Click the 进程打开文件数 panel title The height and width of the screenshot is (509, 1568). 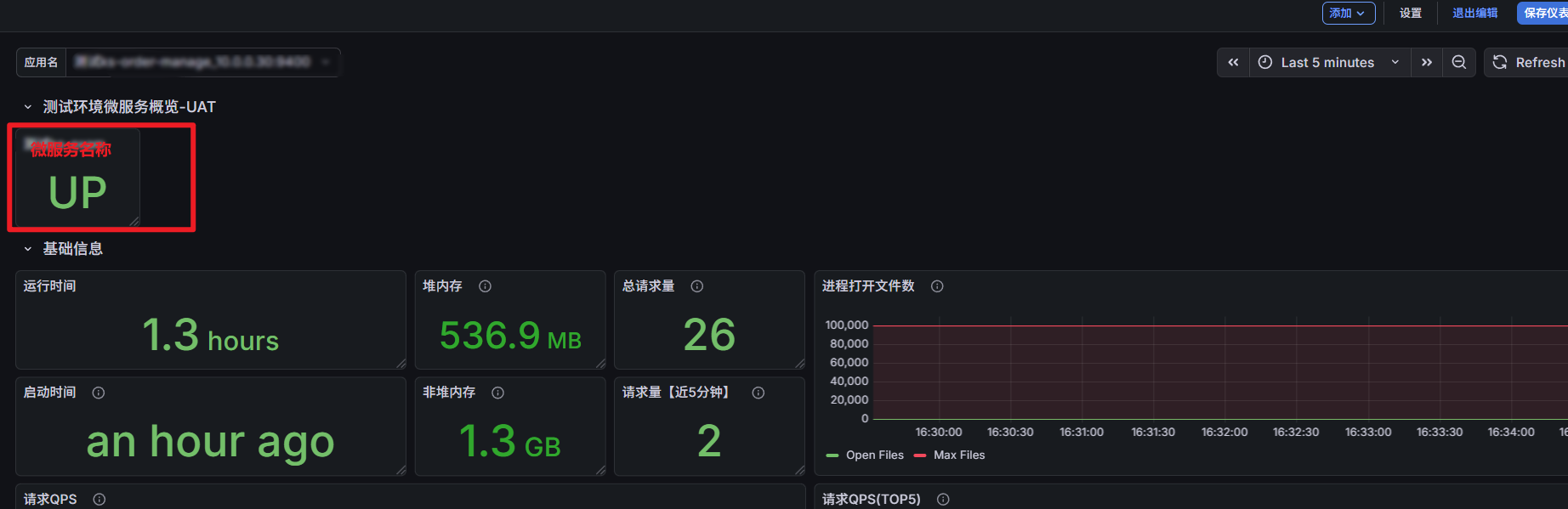868,286
